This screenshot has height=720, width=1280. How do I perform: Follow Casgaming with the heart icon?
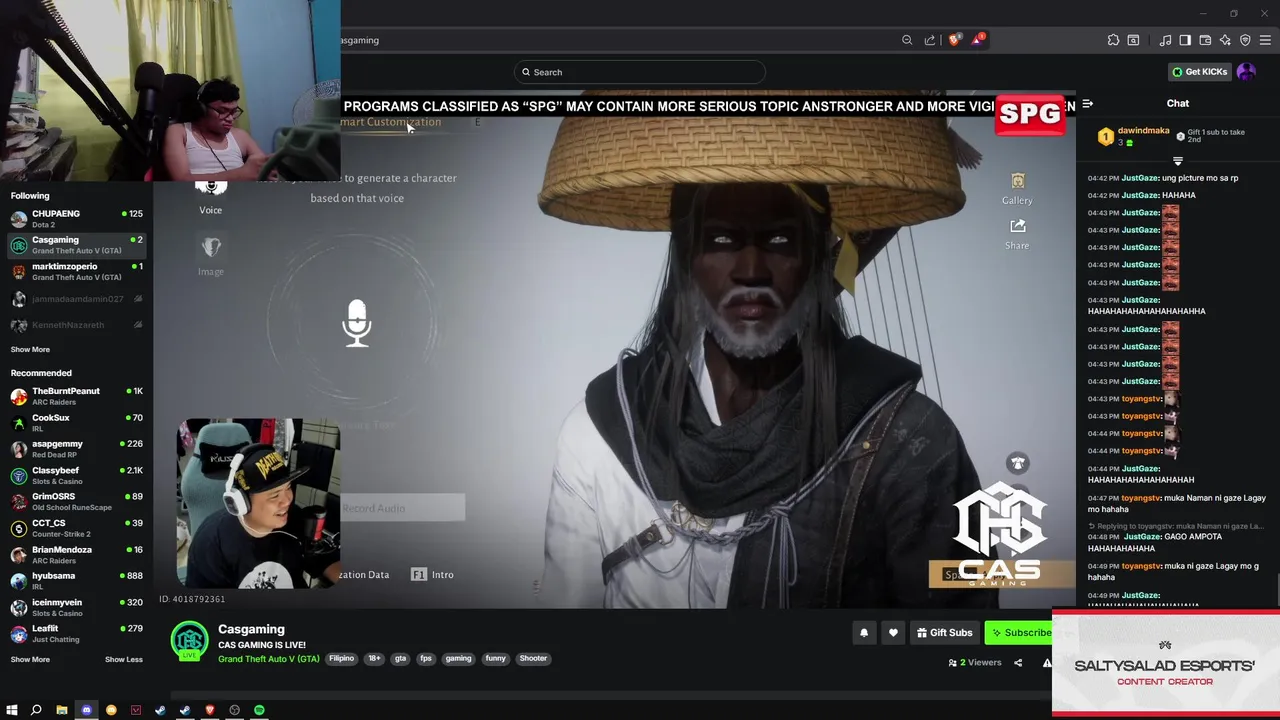click(x=893, y=632)
